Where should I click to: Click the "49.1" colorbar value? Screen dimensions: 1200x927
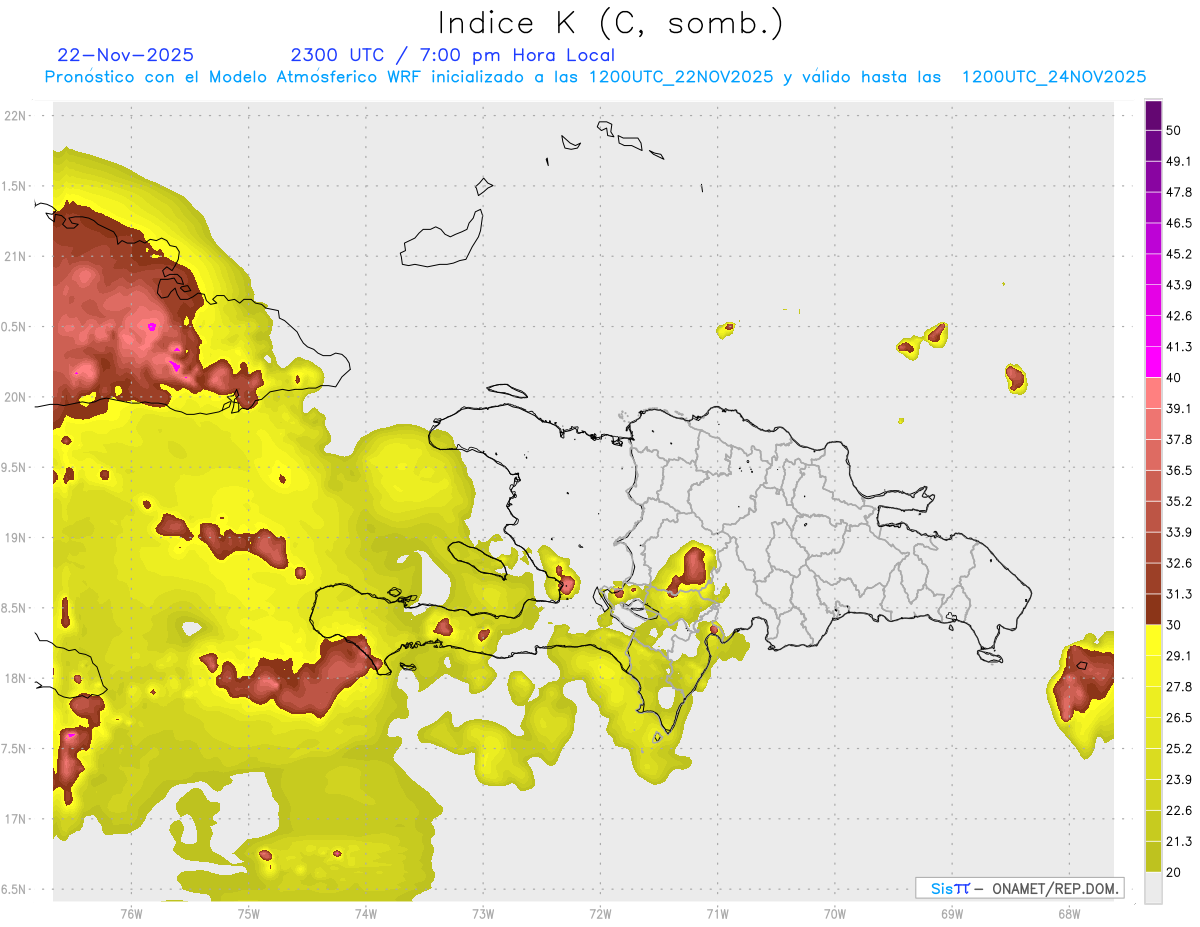point(1179,161)
